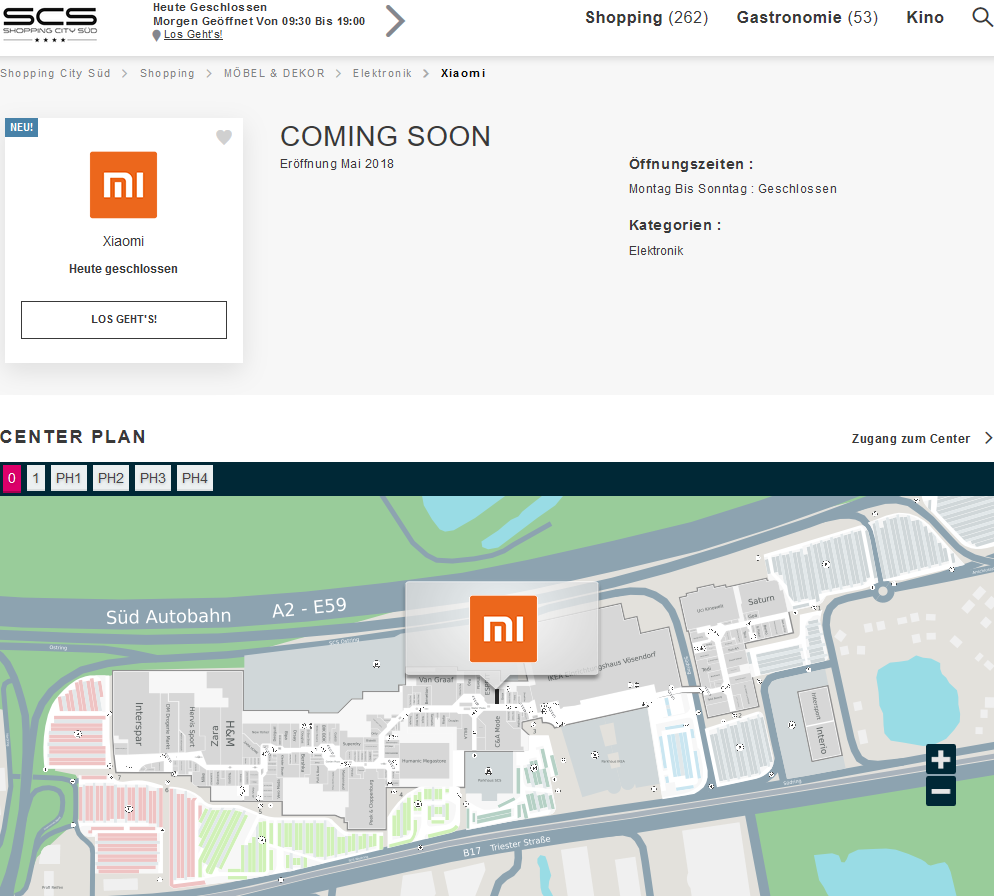Click the C&A Mode store on the map

coord(498,731)
